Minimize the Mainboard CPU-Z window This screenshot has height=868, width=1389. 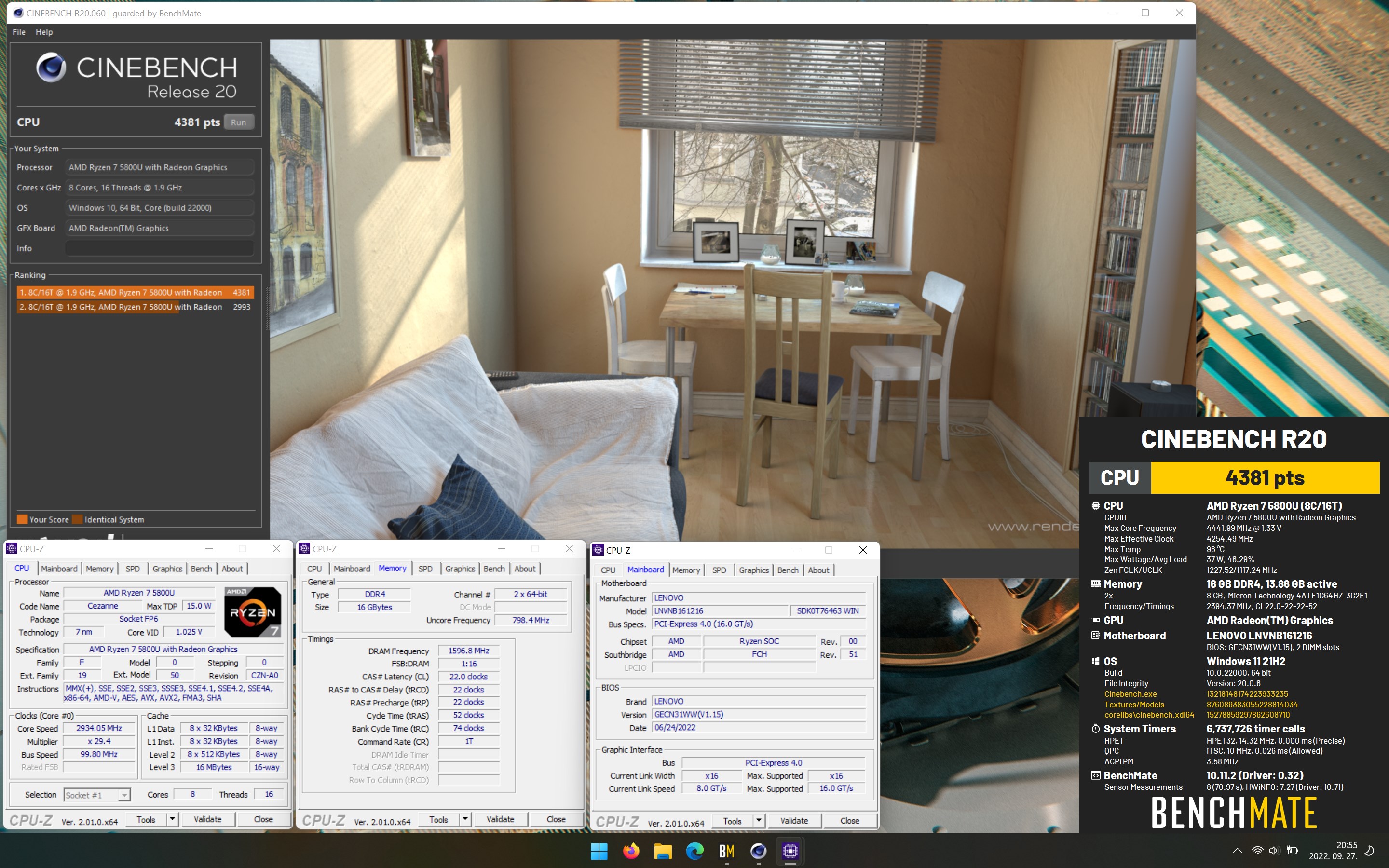click(x=795, y=550)
